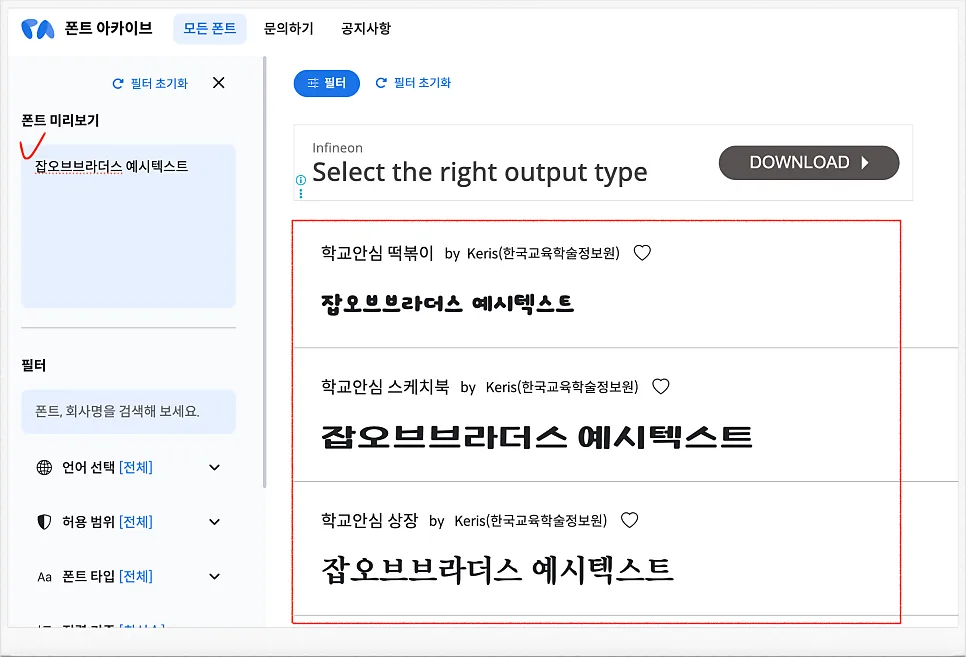Screen dimensions: 966x657
Task: Click Keris(한국교육학술정보원) on the 상장 row
Action: pos(530,521)
